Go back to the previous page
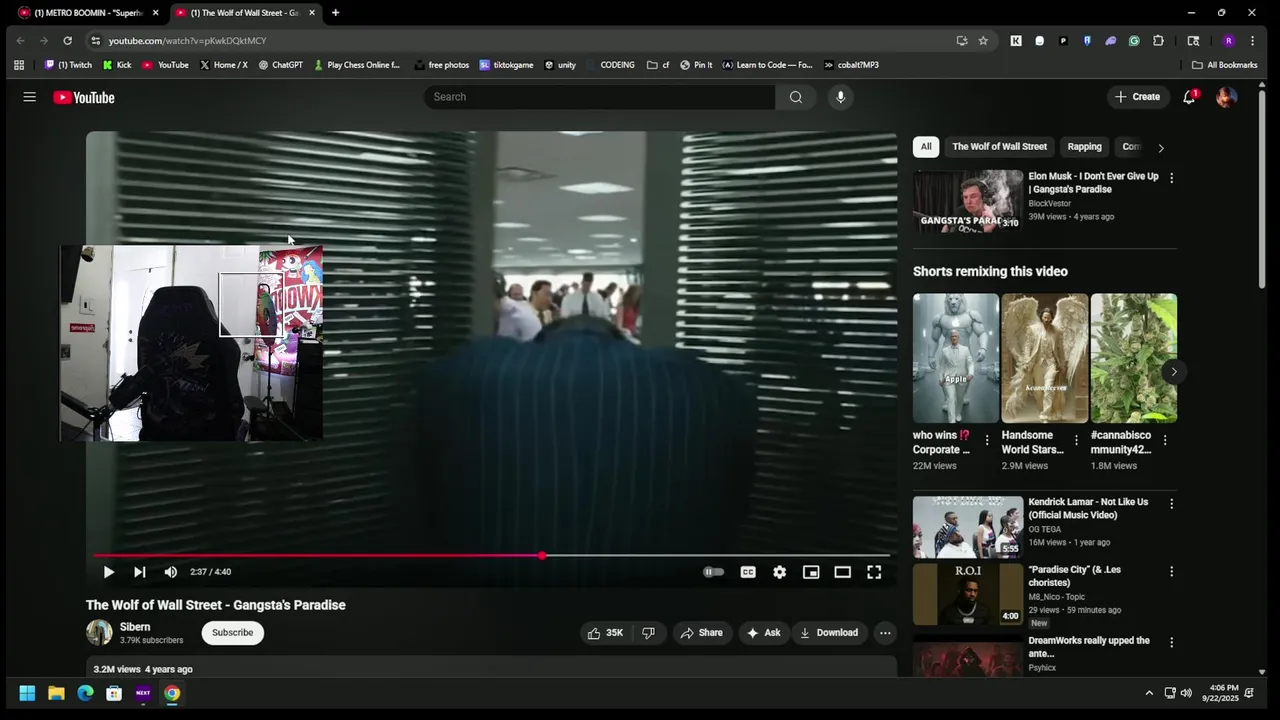The width and height of the screenshot is (1280, 720). [x=21, y=41]
